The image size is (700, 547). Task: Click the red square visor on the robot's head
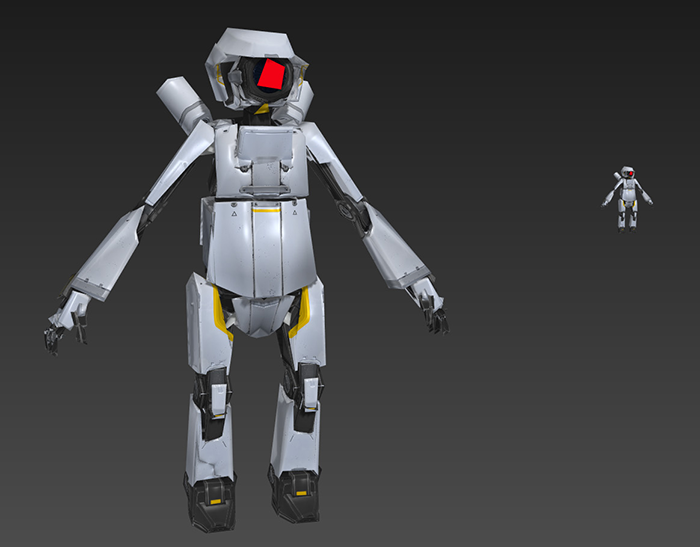270,73
